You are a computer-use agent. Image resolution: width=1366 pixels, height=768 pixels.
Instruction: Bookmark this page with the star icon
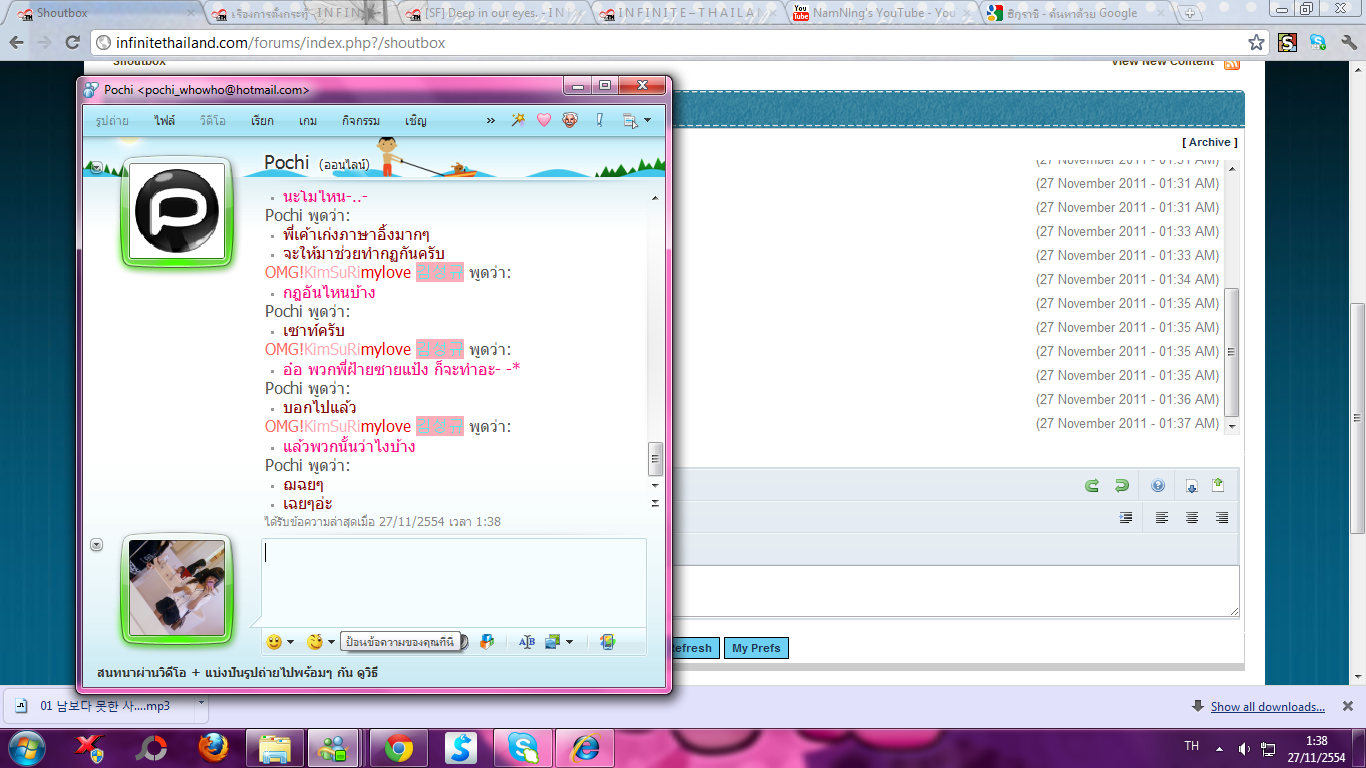(x=1257, y=43)
